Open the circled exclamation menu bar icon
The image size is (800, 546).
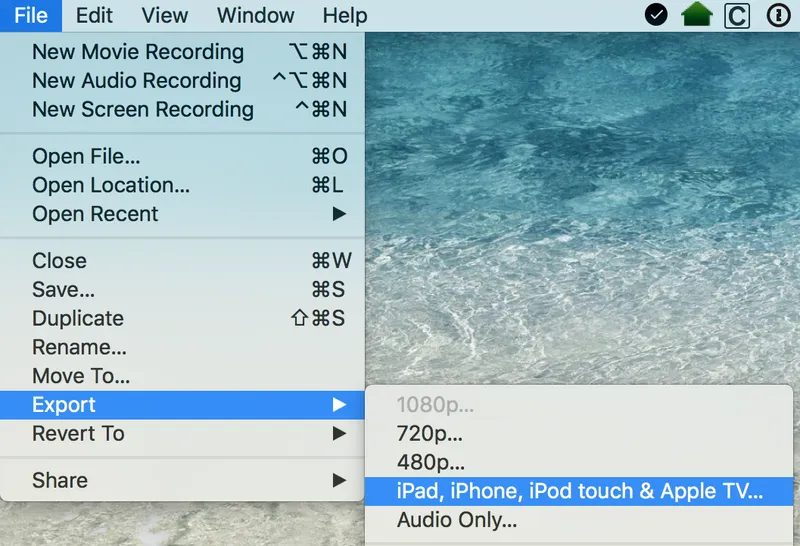click(778, 15)
